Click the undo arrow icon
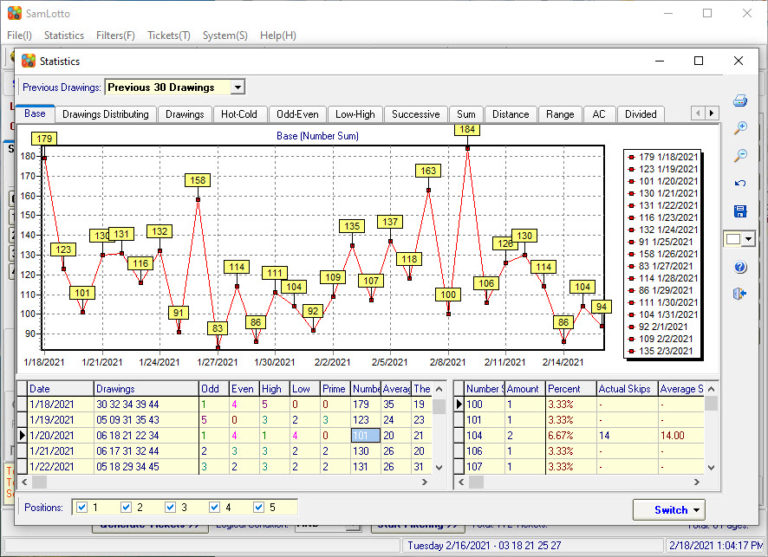The image size is (768, 557). (x=740, y=184)
